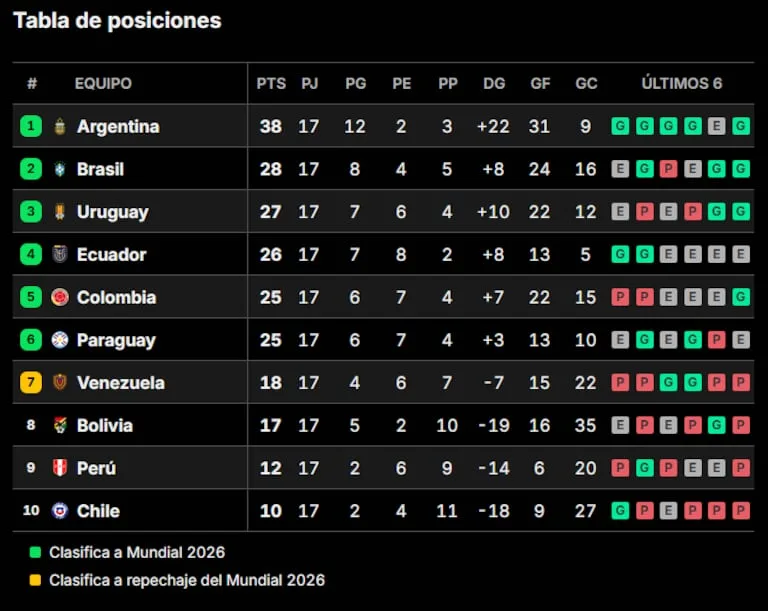768x611 pixels.
Task: Open the Argentina team name link
Action: pyautogui.click(x=118, y=126)
